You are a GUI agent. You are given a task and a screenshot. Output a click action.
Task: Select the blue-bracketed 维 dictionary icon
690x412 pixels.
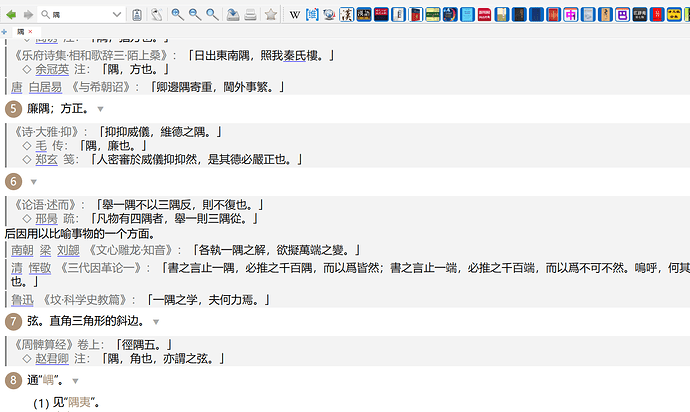pos(312,15)
